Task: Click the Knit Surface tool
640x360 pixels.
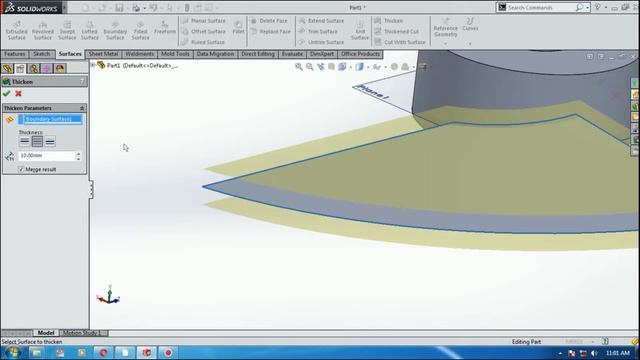Action: click(360, 31)
